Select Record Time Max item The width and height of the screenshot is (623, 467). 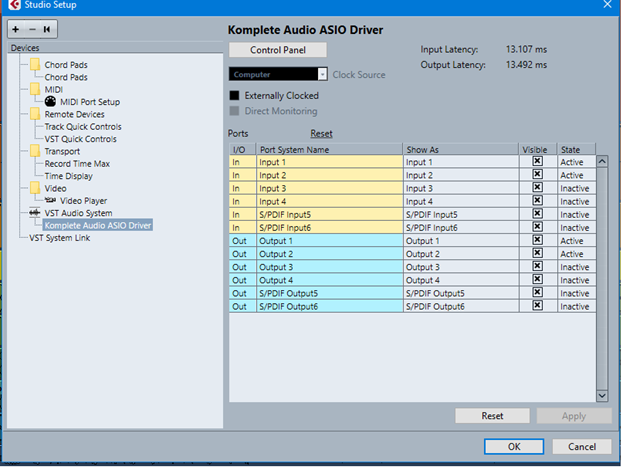pos(77,164)
